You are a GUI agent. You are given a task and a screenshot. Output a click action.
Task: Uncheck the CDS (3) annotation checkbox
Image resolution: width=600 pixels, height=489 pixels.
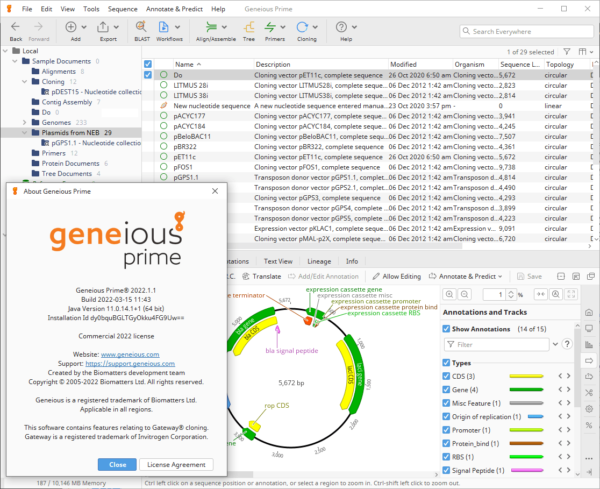pyautogui.click(x=446, y=376)
